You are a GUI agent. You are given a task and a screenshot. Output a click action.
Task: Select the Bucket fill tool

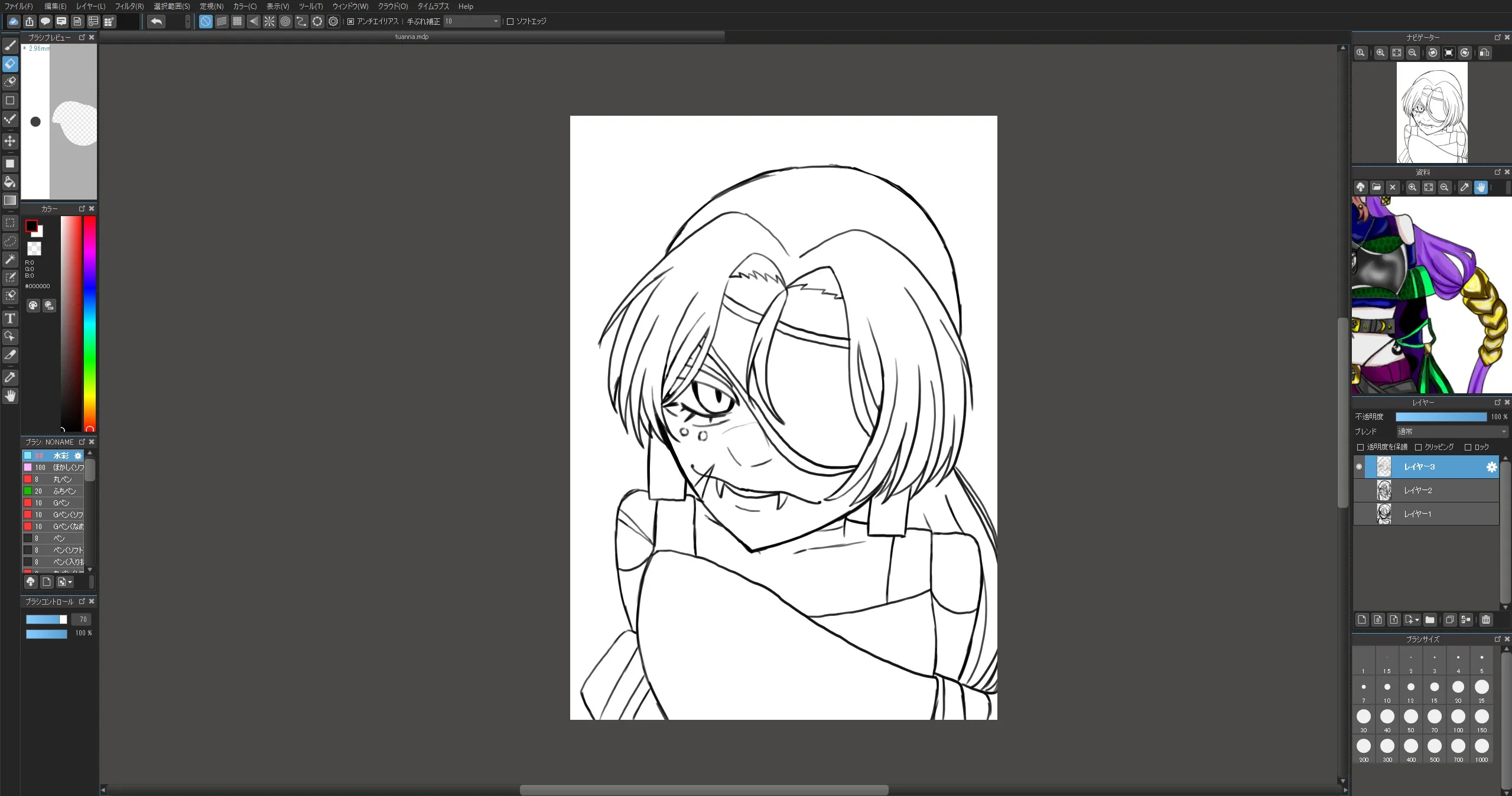pyautogui.click(x=10, y=182)
